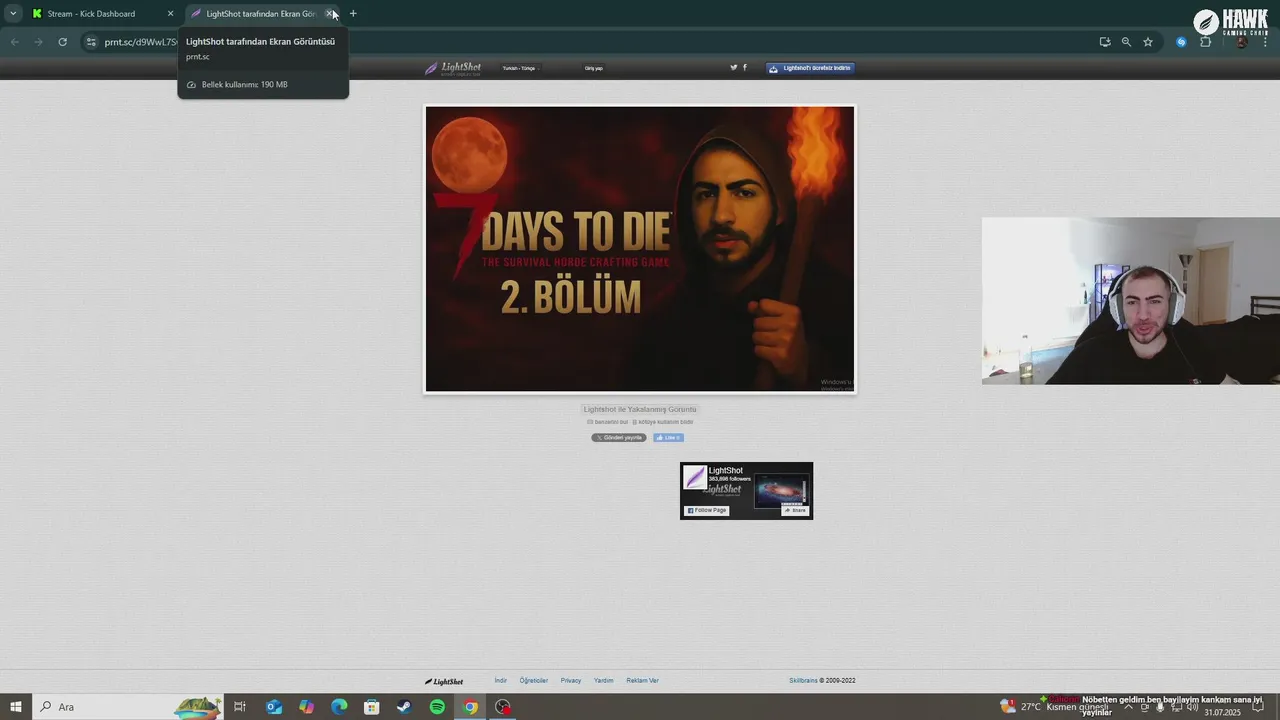Reload the prnt.sc page
1280x720 pixels.
tap(62, 42)
